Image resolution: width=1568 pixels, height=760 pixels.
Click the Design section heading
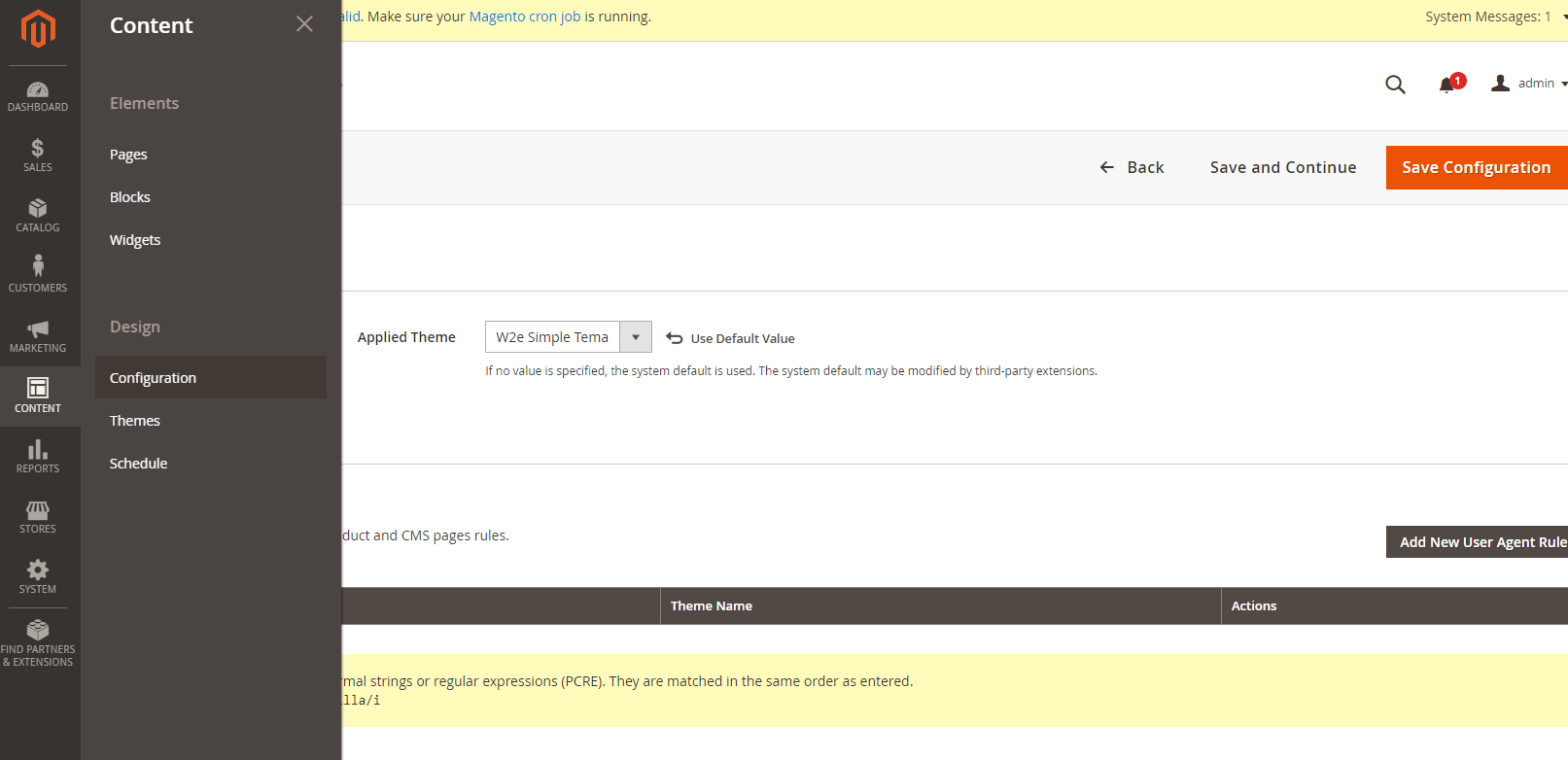[135, 327]
